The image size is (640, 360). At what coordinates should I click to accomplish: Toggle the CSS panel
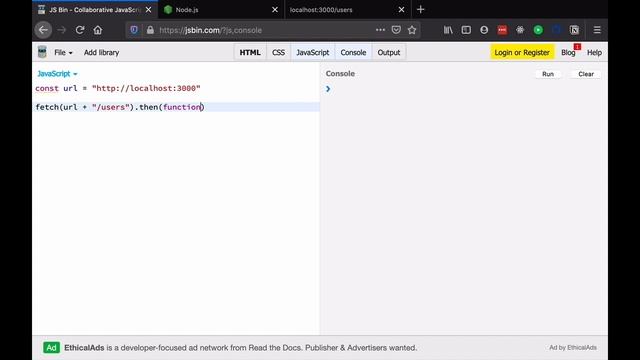278,53
